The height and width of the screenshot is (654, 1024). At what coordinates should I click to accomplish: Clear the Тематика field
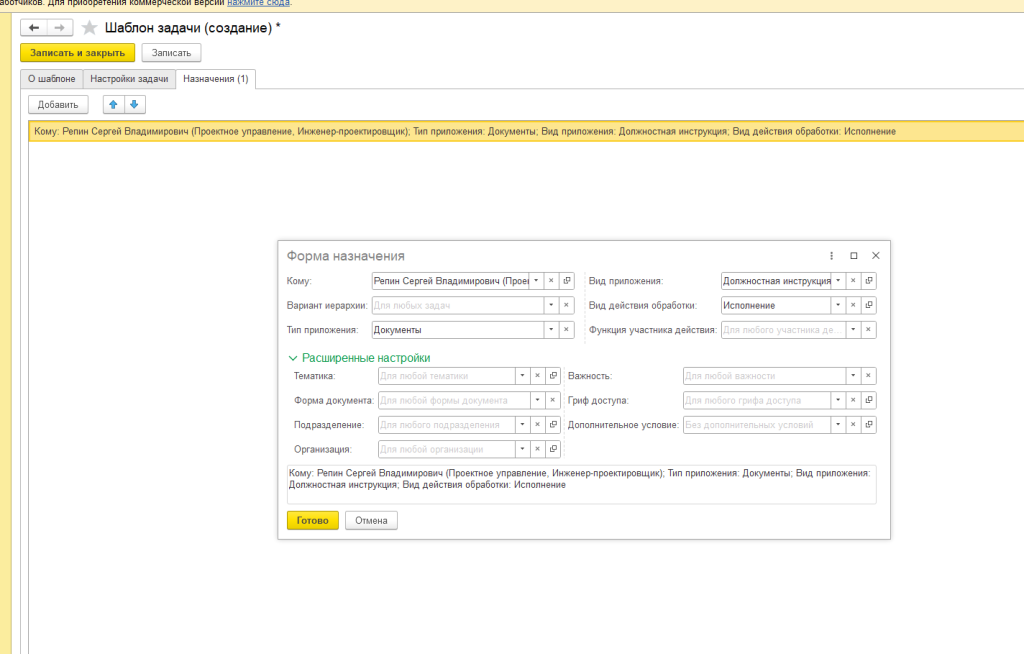coord(537,376)
